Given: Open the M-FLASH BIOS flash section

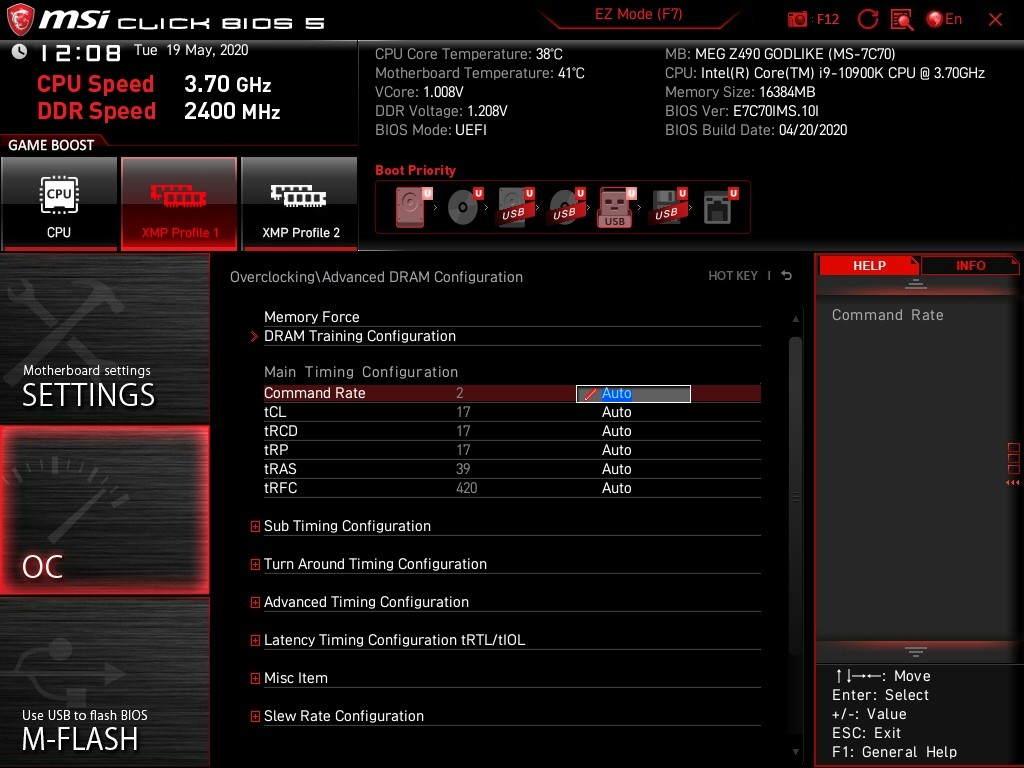Looking at the screenshot, I should (104, 681).
